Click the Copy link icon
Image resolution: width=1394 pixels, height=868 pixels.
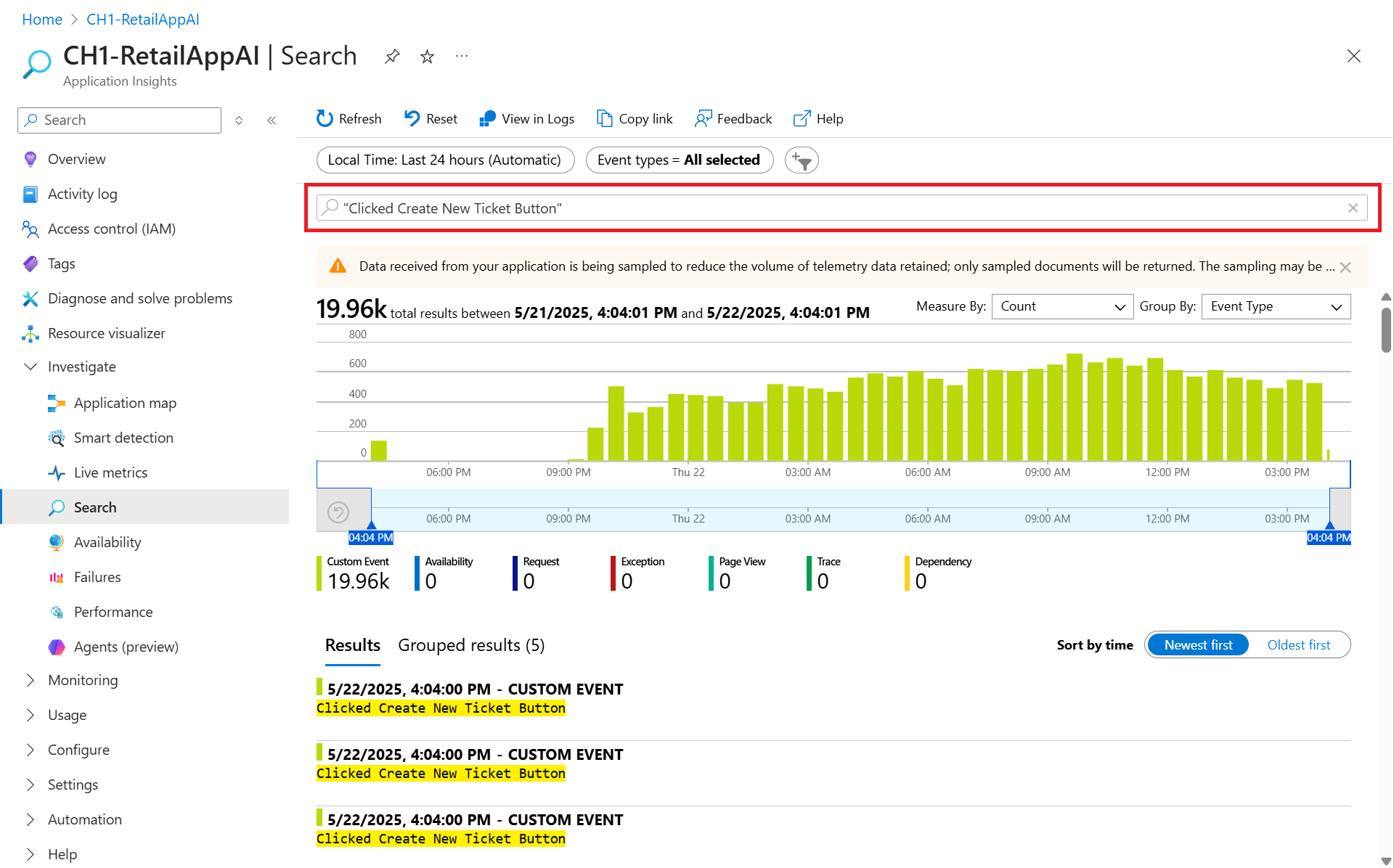tap(604, 118)
